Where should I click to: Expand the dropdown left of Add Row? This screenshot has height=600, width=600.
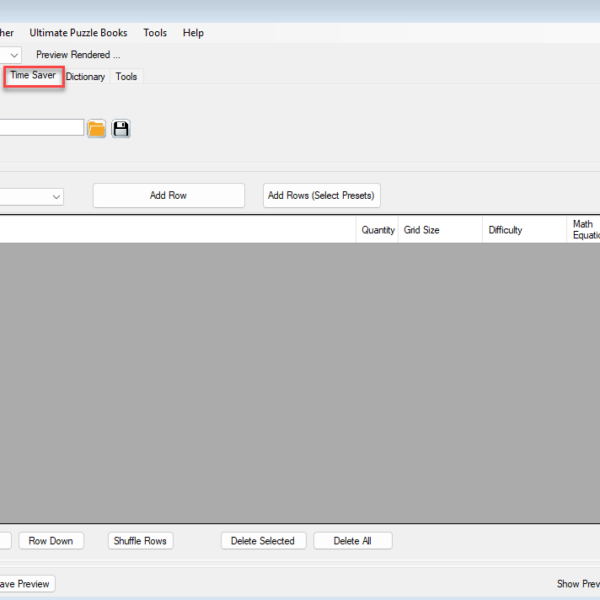coord(55,196)
